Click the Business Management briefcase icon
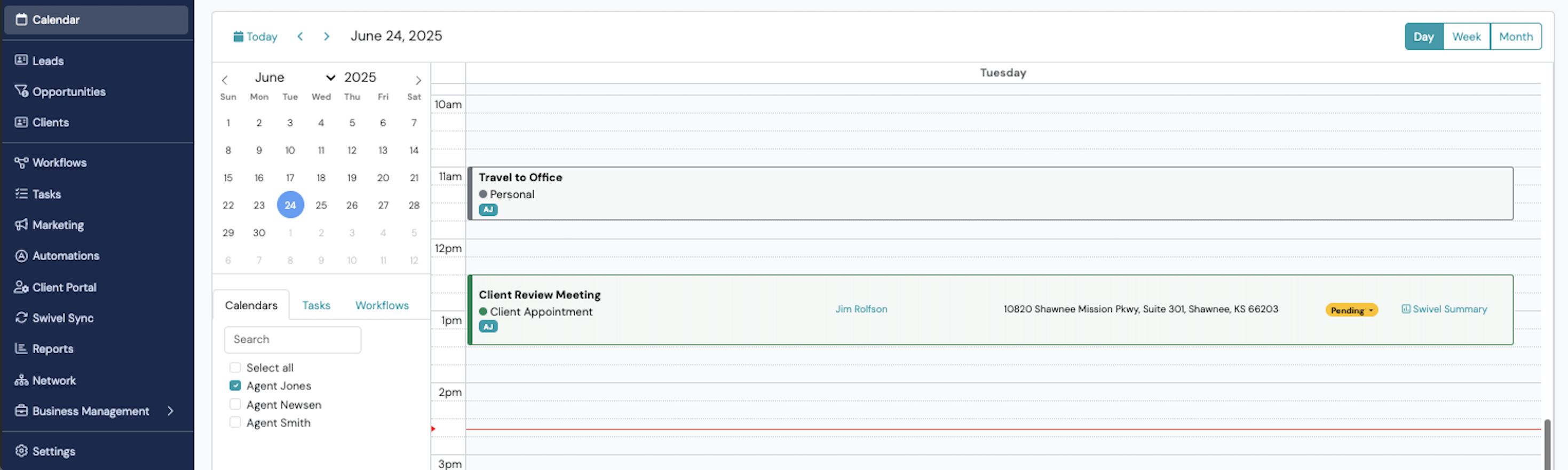 pyautogui.click(x=21, y=410)
